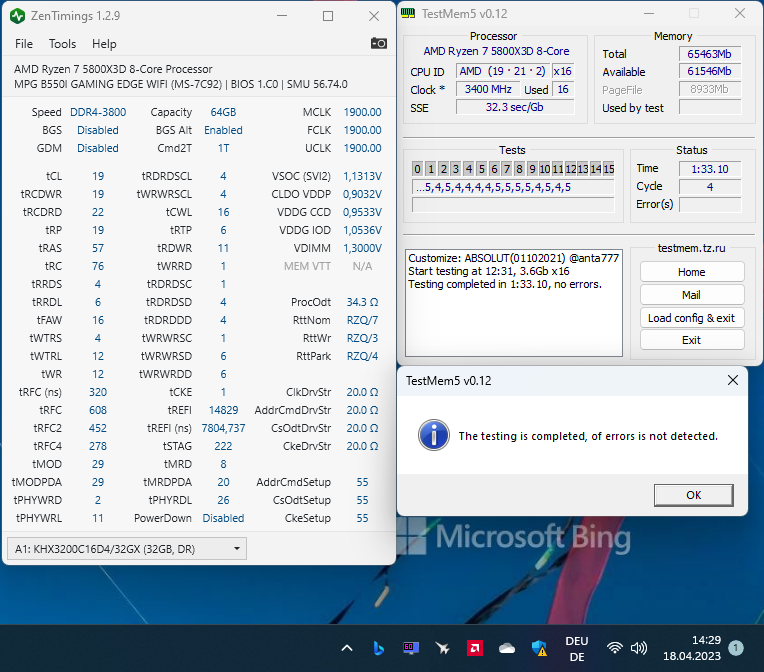Click the Cycle value field showing 4

(710, 187)
